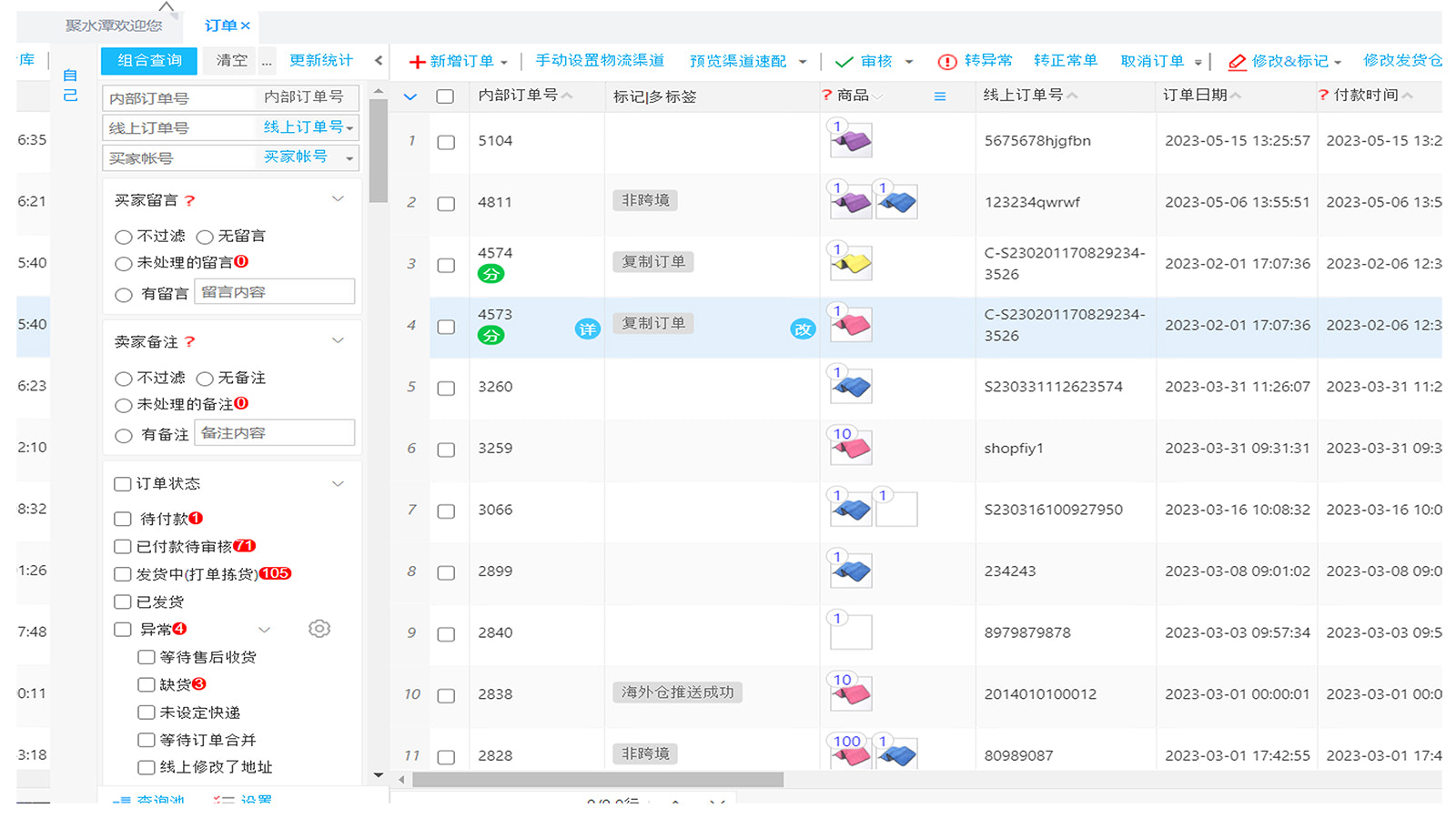Screen dimensions: 1456x819
Task: Click the 清空 button
Action: coord(231,61)
